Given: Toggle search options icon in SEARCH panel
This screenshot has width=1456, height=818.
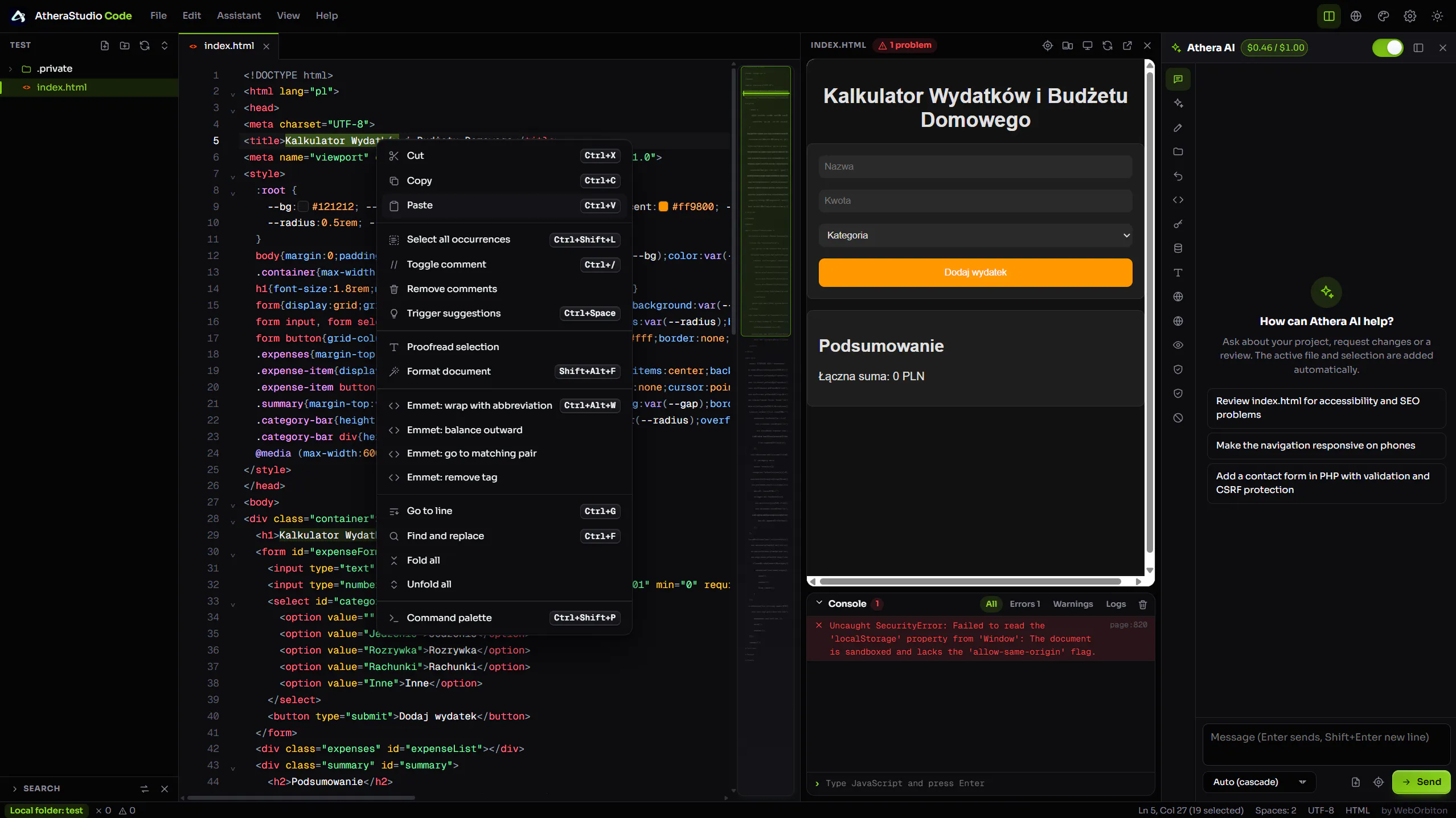Looking at the screenshot, I should point(145,788).
